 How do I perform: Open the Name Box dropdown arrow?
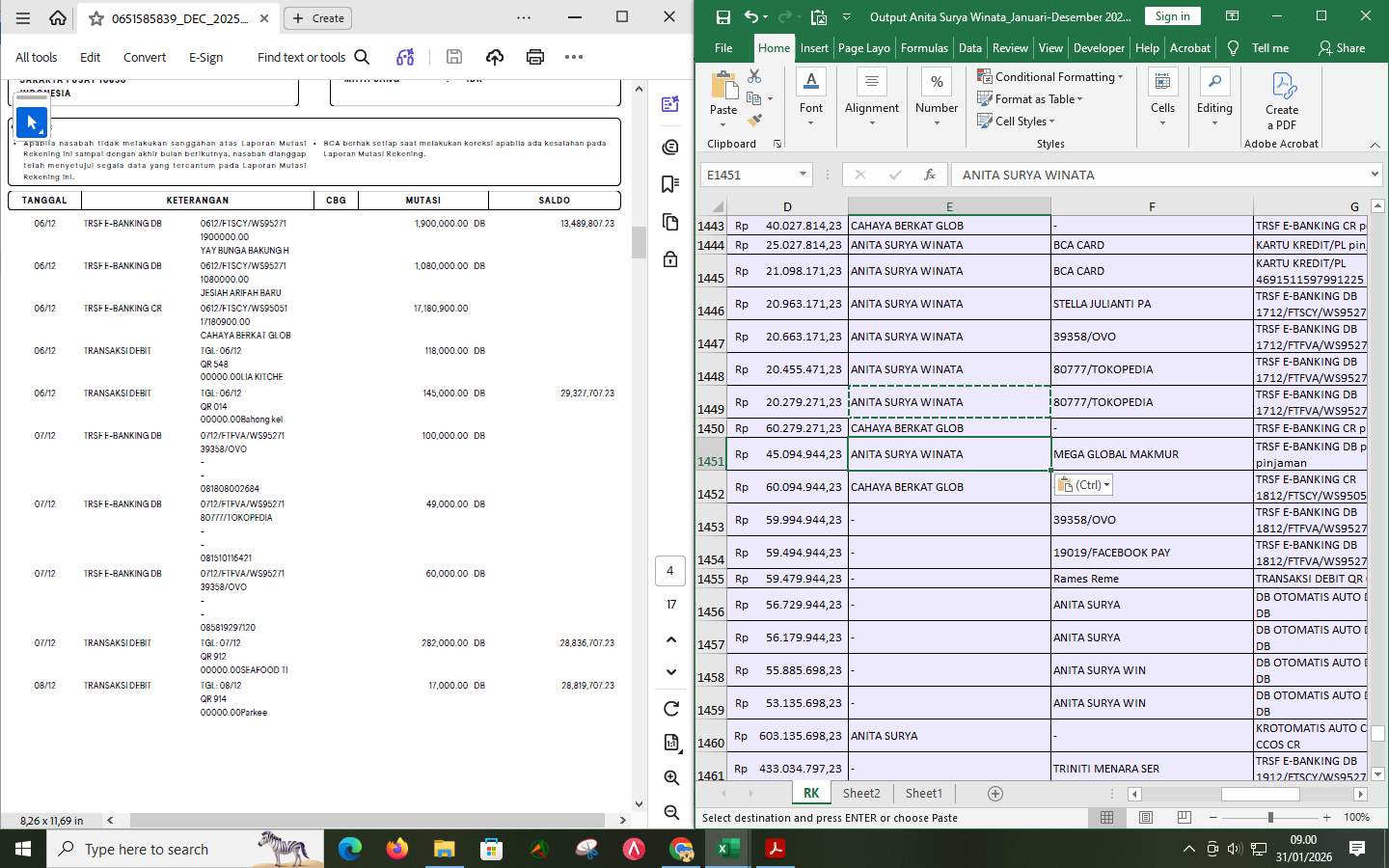click(x=803, y=175)
